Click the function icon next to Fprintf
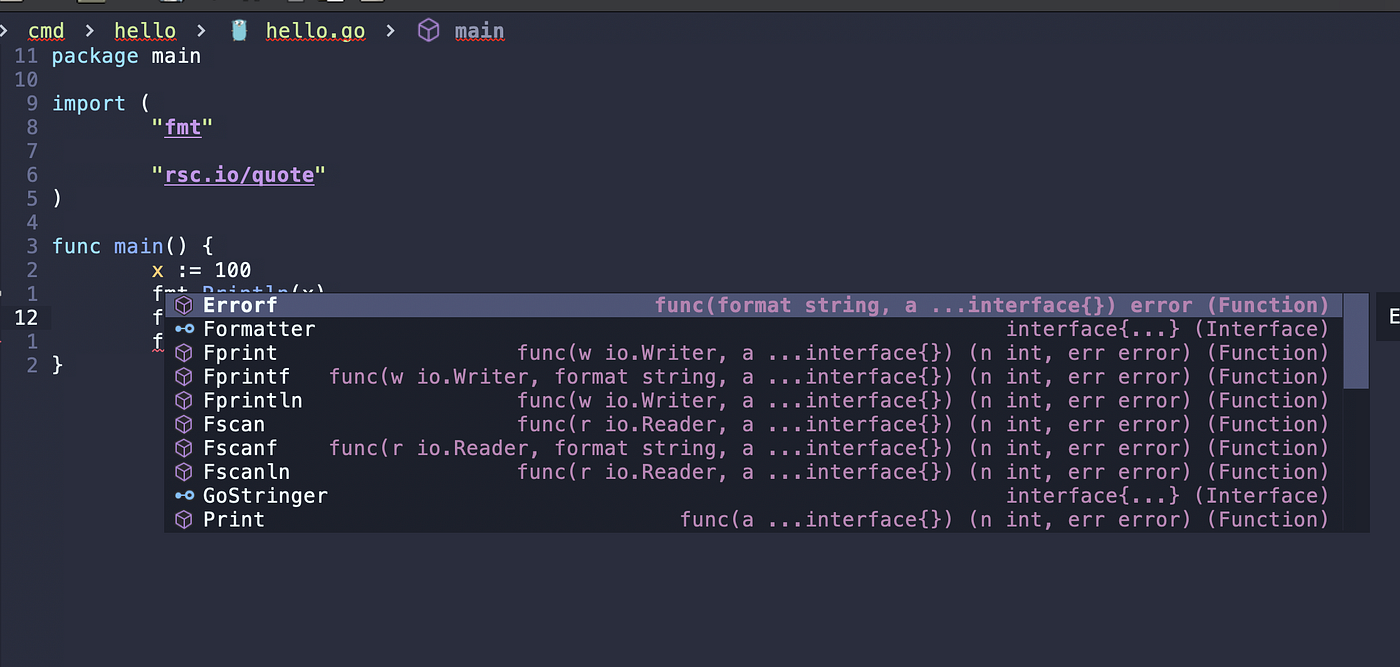Viewport: 1400px width, 667px height. pyautogui.click(x=183, y=377)
